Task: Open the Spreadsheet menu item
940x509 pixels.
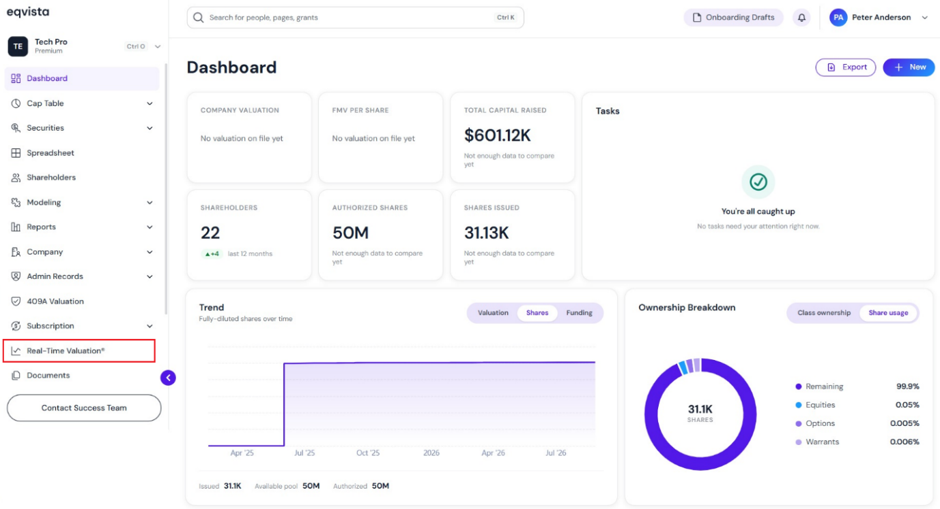Action: coord(82,153)
